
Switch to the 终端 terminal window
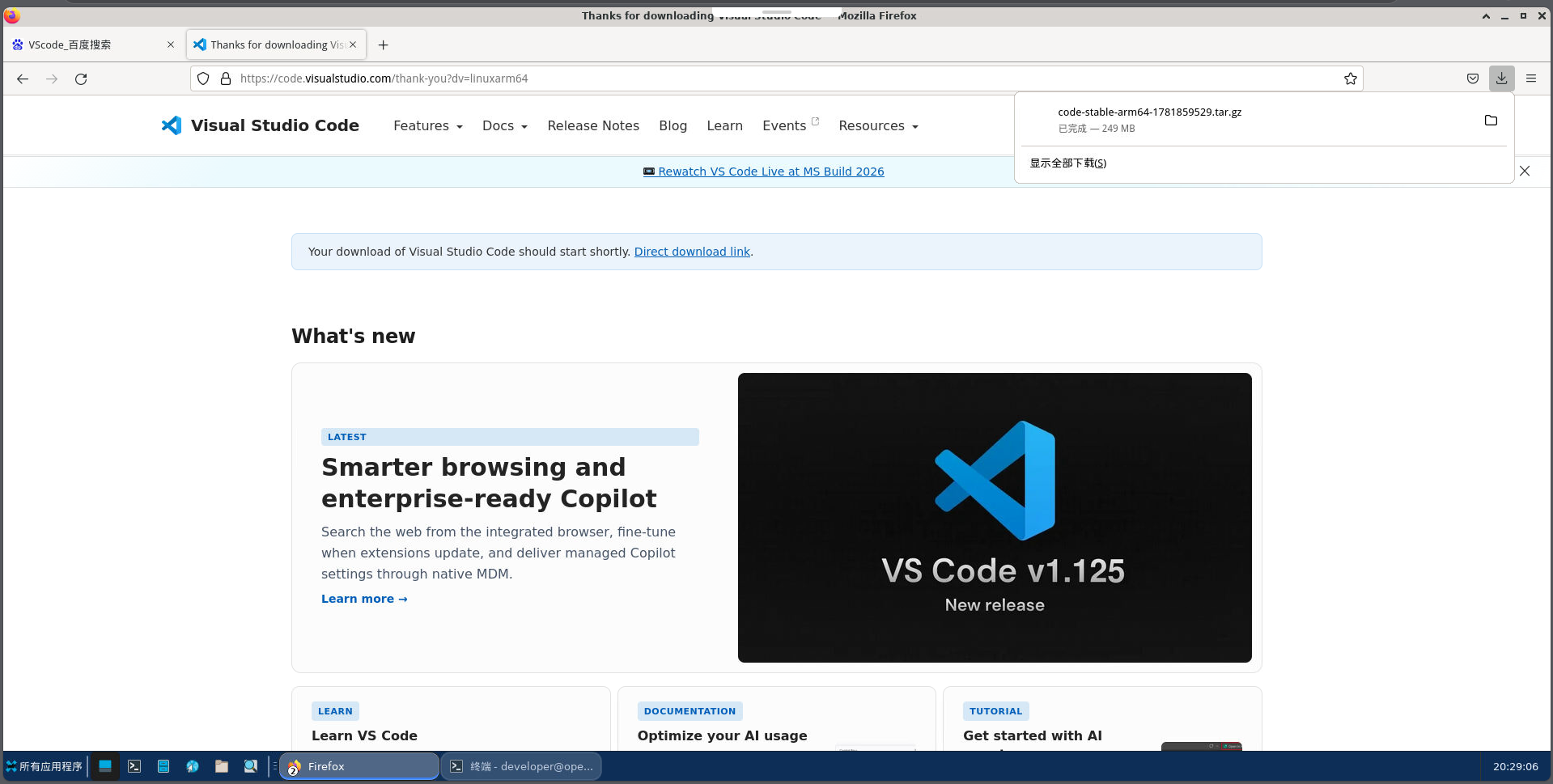point(521,766)
